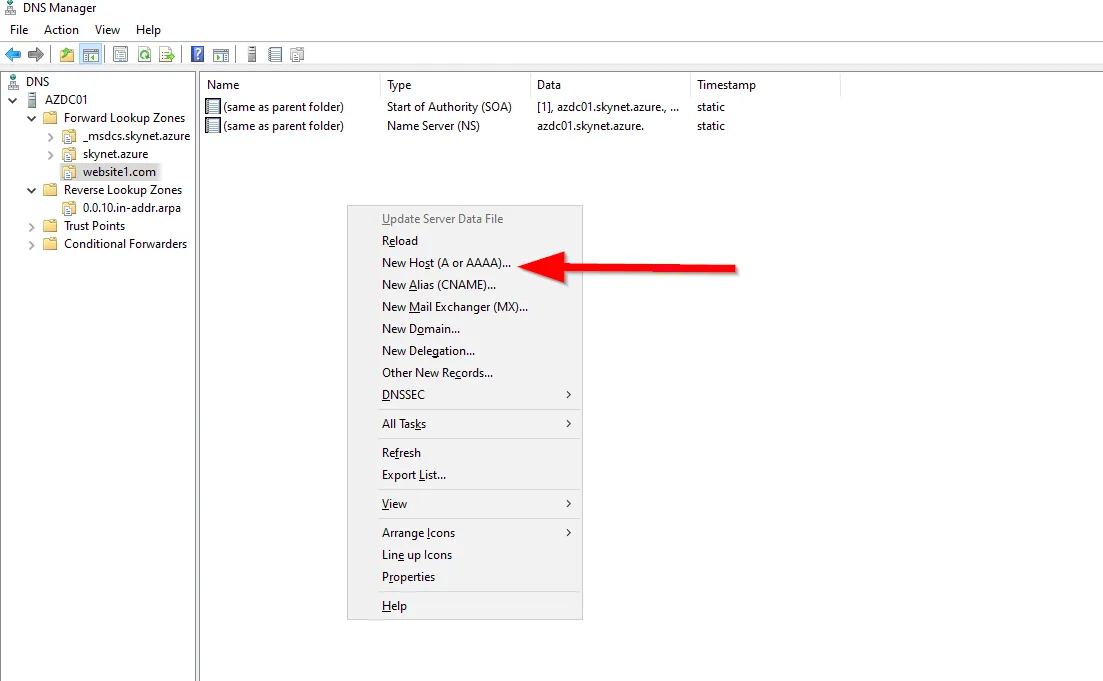Collapse Reverse Lookup Zones tree node

(x=32, y=190)
